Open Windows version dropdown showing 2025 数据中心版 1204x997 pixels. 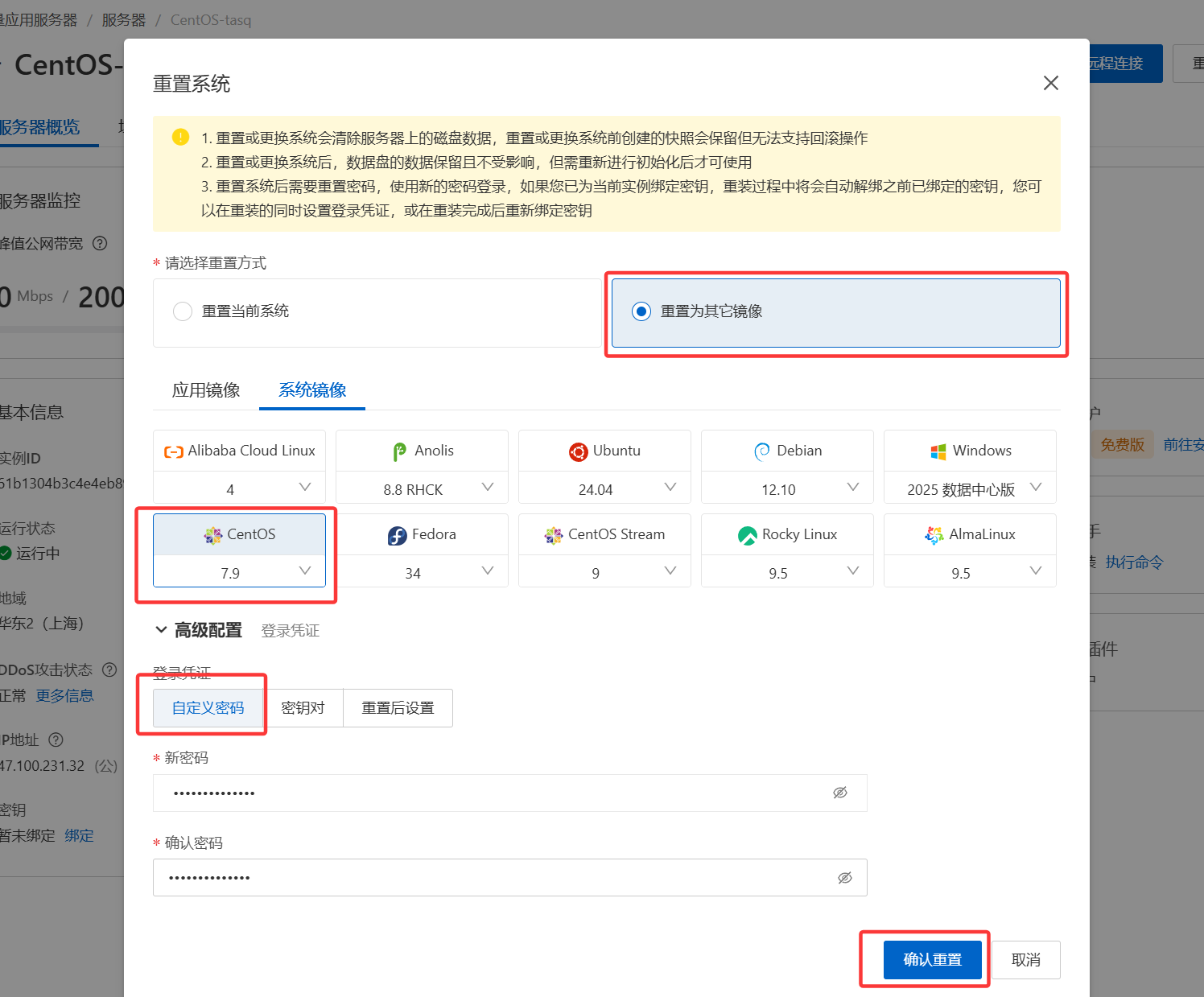pos(971,488)
